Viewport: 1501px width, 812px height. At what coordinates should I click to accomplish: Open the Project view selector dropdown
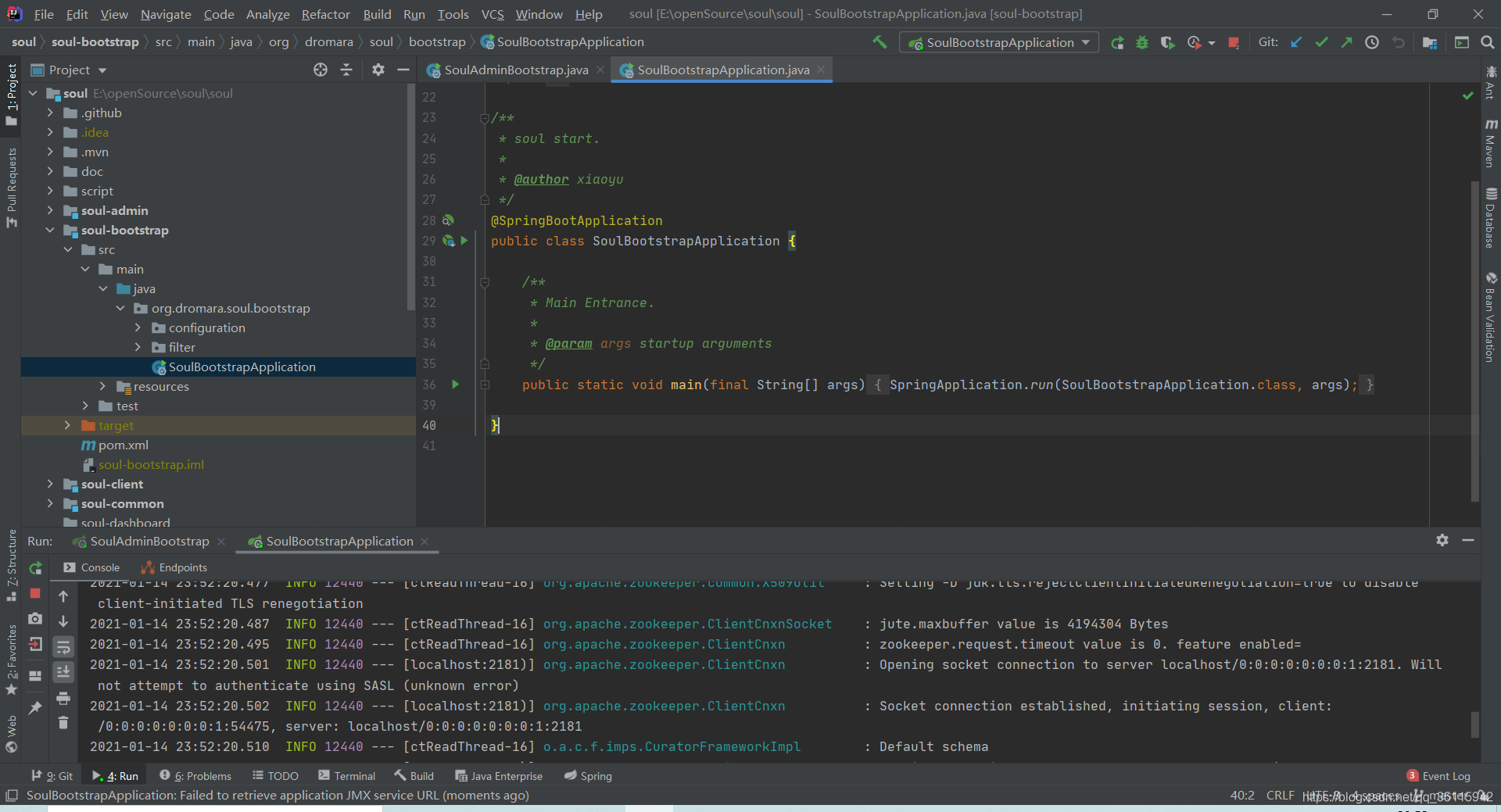69,70
